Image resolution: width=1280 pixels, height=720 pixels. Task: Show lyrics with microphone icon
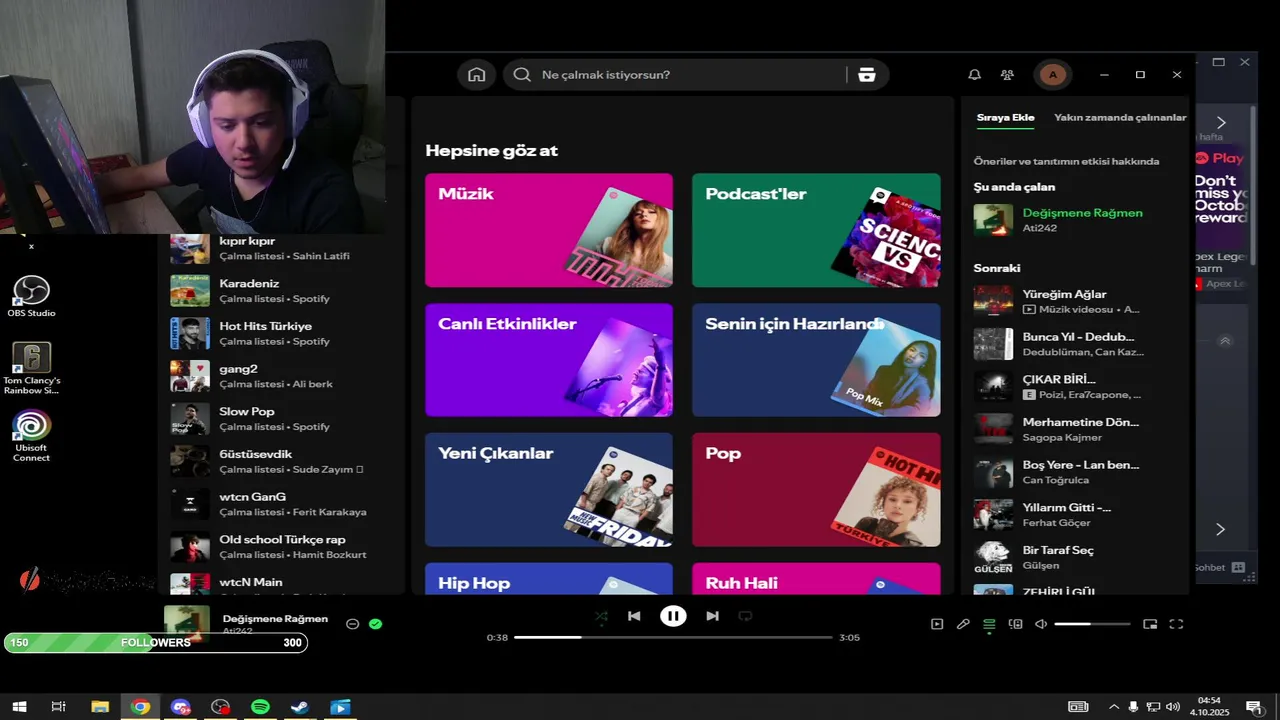tap(963, 624)
